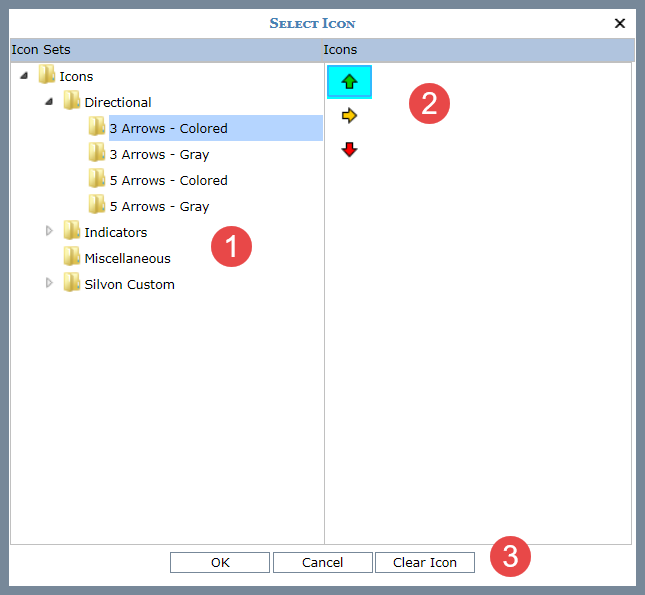645x595 pixels.
Task: Close the Select Icon dialog
Action: 620,22
